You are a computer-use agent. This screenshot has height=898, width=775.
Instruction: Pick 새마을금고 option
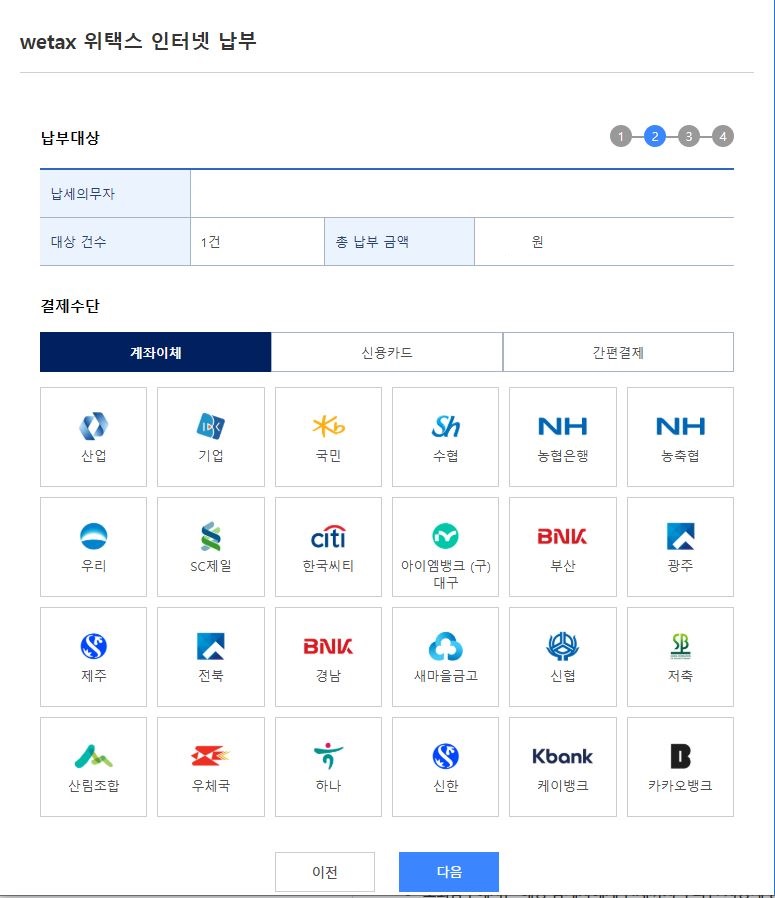pyautogui.click(x=446, y=657)
